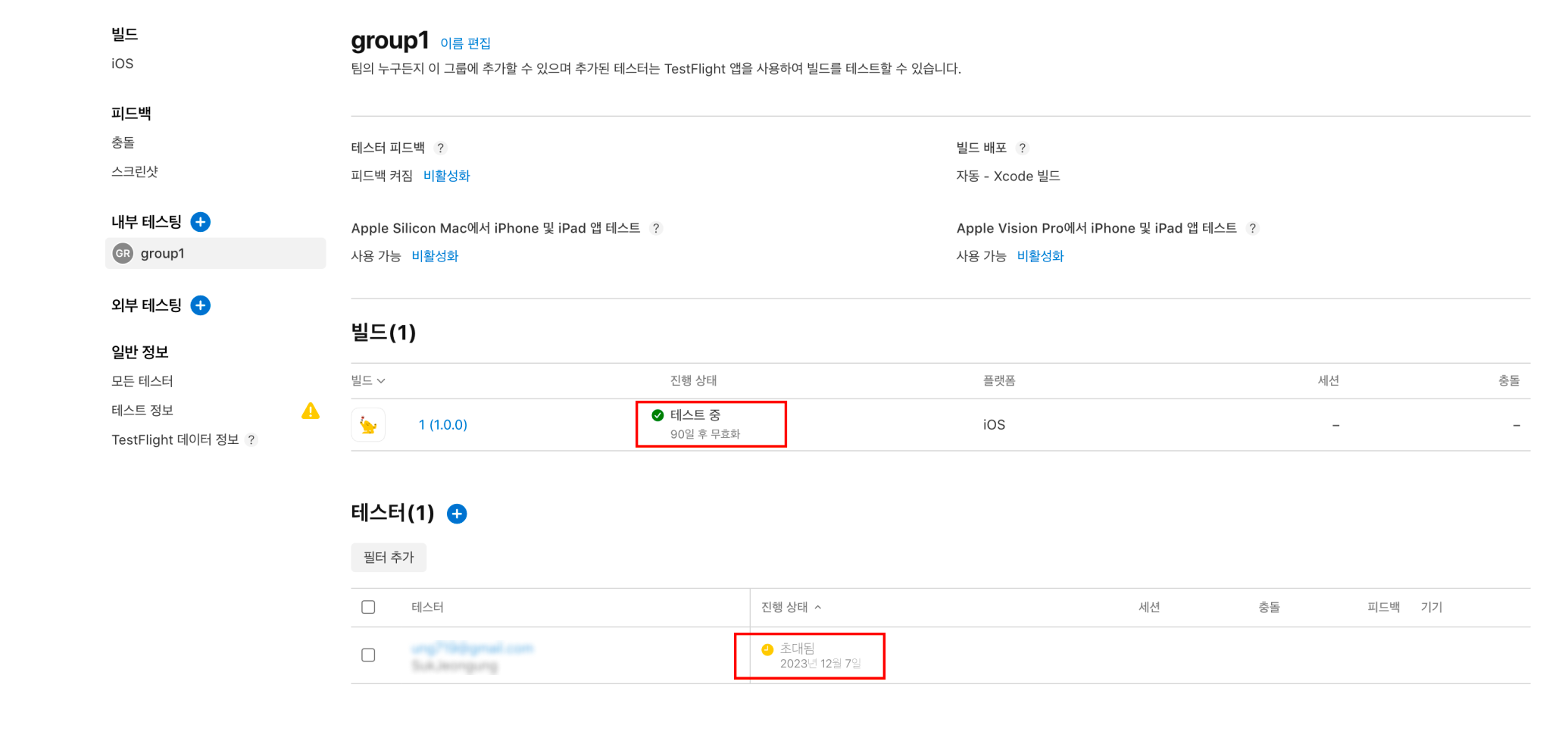Select group1 in the internal testing sidebar
Screen dimensions: 1568x741
(162, 254)
